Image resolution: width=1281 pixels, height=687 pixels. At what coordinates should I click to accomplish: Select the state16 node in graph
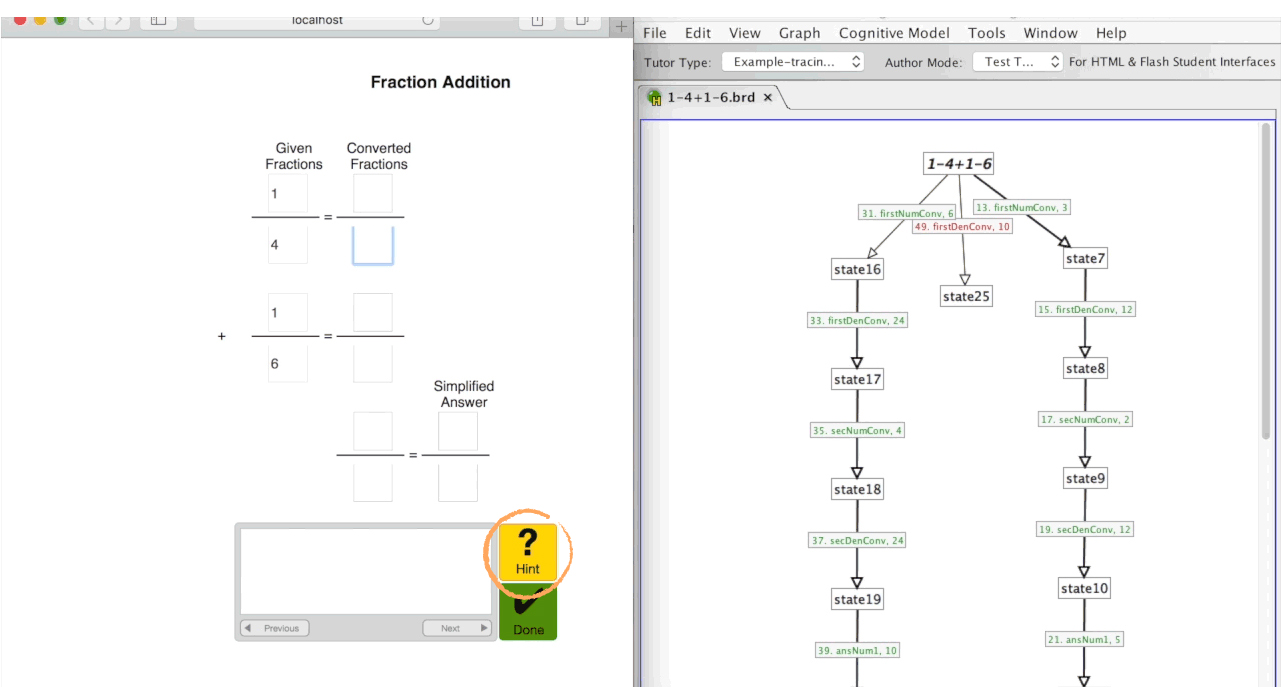(x=857, y=269)
